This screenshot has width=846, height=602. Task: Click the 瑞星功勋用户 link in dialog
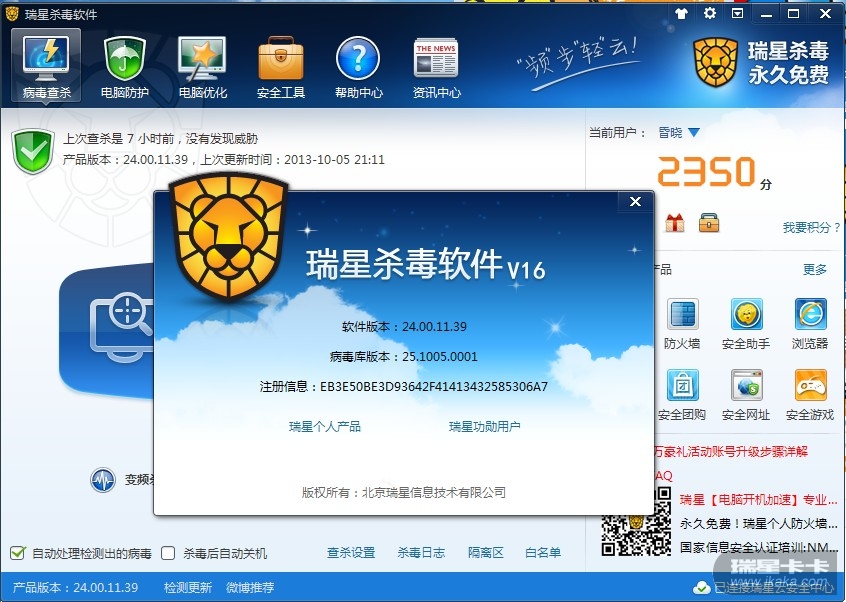(485, 427)
